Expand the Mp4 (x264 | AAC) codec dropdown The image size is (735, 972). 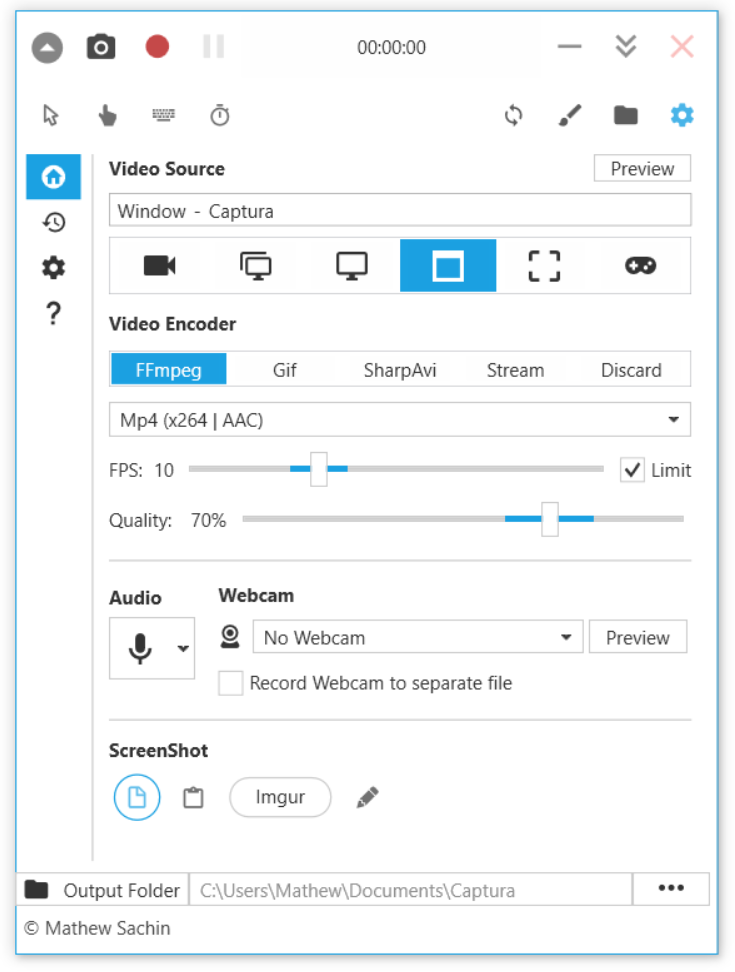click(x=673, y=420)
